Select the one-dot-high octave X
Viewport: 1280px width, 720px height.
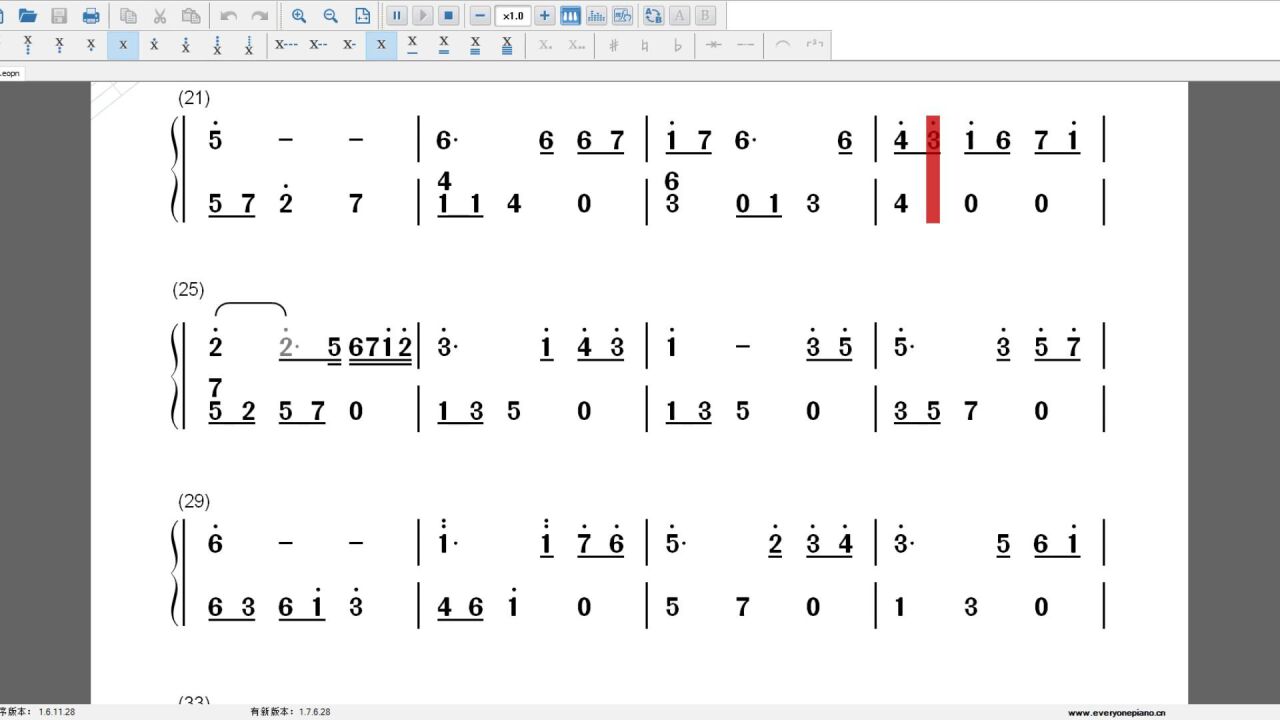[154, 45]
